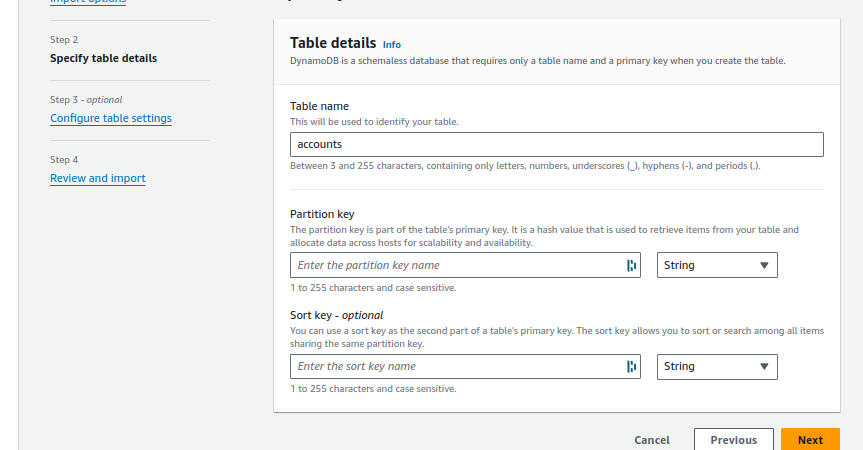Viewport: 863px width, 450px height.
Task: Click the autofill icon in sort key field
Action: [x=631, y=366]
